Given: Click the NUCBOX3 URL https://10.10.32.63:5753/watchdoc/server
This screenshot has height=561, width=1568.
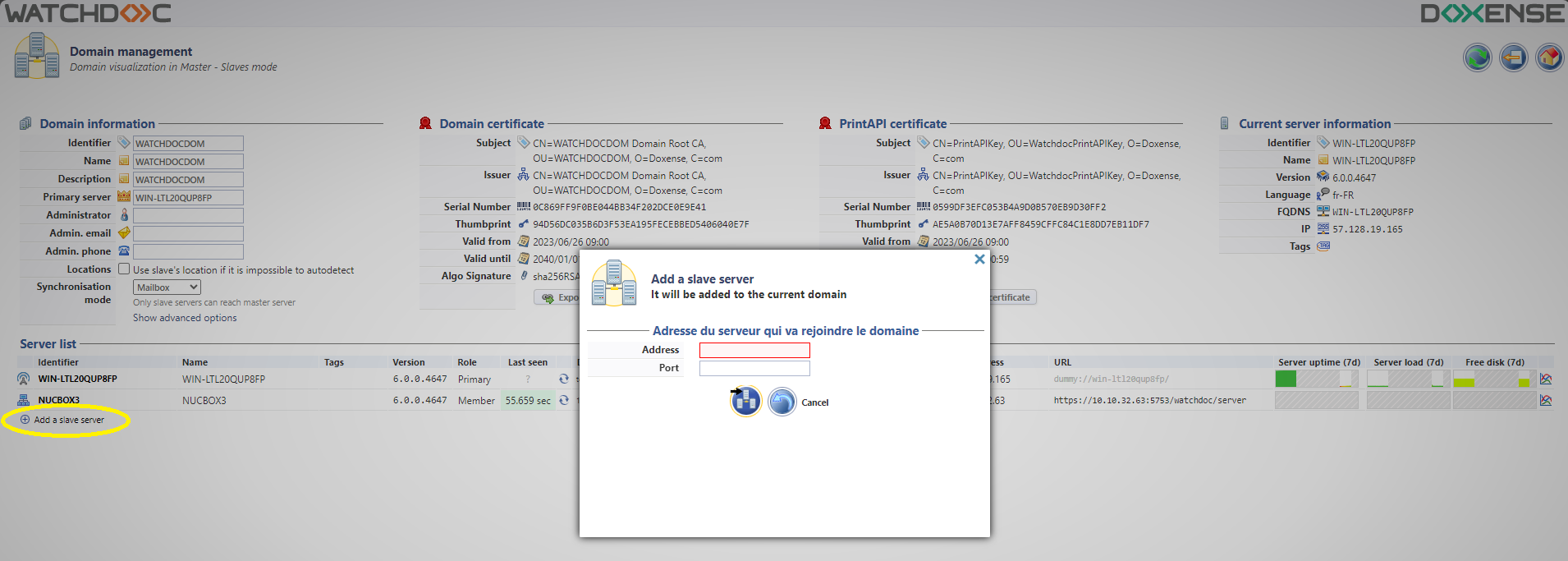Looking at the screenshot, I should coord(1150,400).
